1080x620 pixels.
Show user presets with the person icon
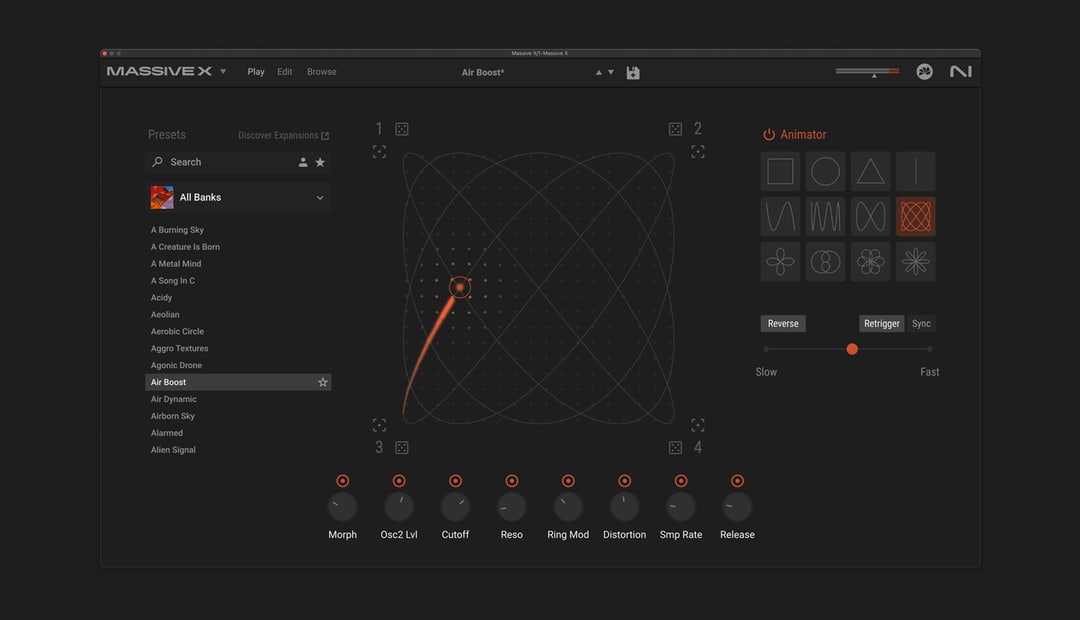pos(303,162)
